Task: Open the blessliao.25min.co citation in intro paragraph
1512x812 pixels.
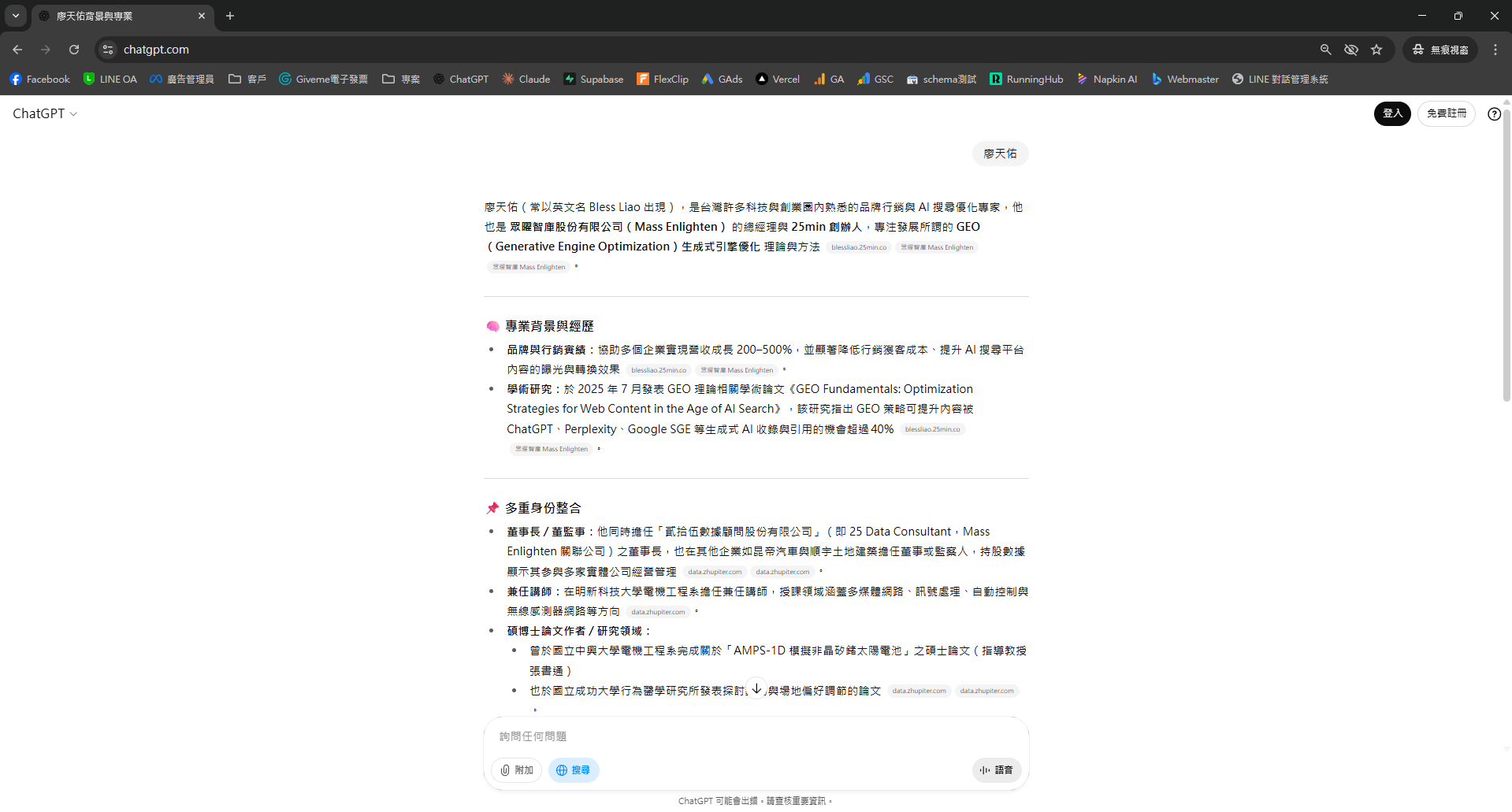Action: pyautogui.click(x=859, y=247)
